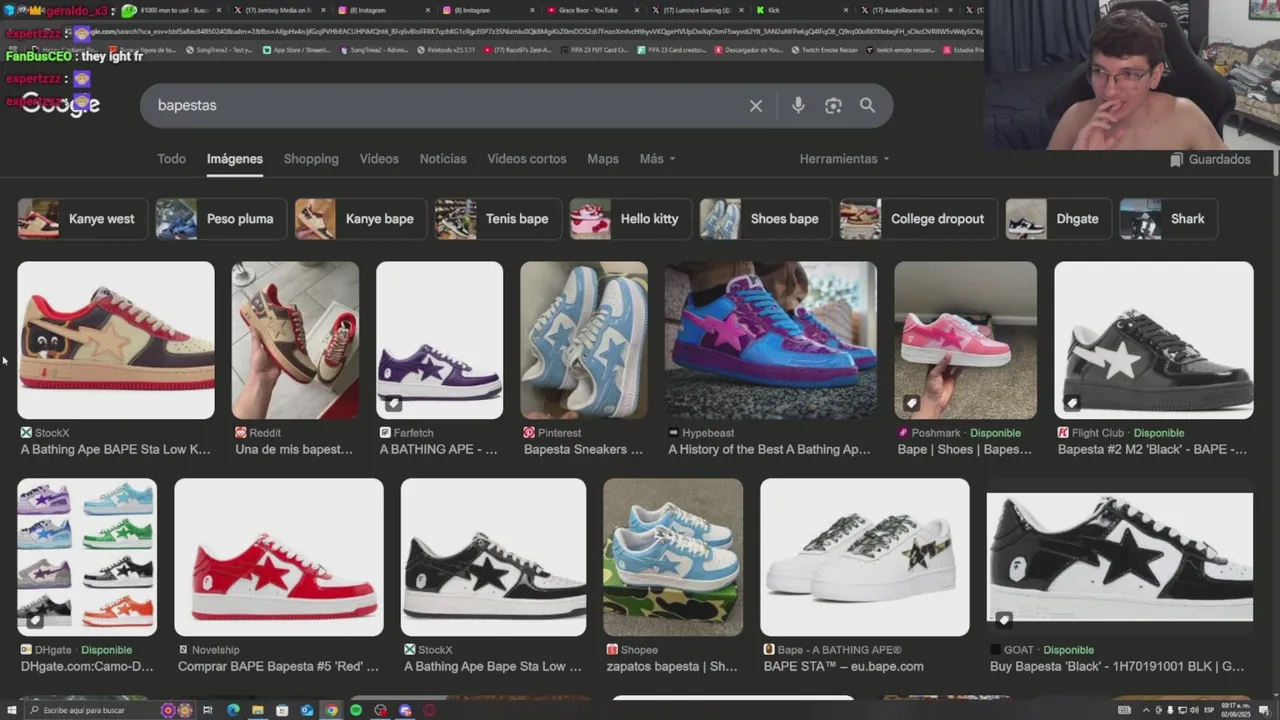Click the Reddit favicon under the second image
This screenshot has width=1280, height=720.
pyautogui.click(x=241, y=433)
